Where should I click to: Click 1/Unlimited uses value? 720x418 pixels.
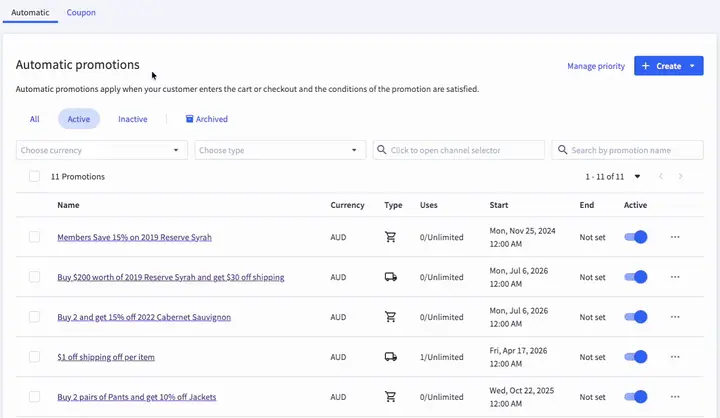click(x=441, y=357)
